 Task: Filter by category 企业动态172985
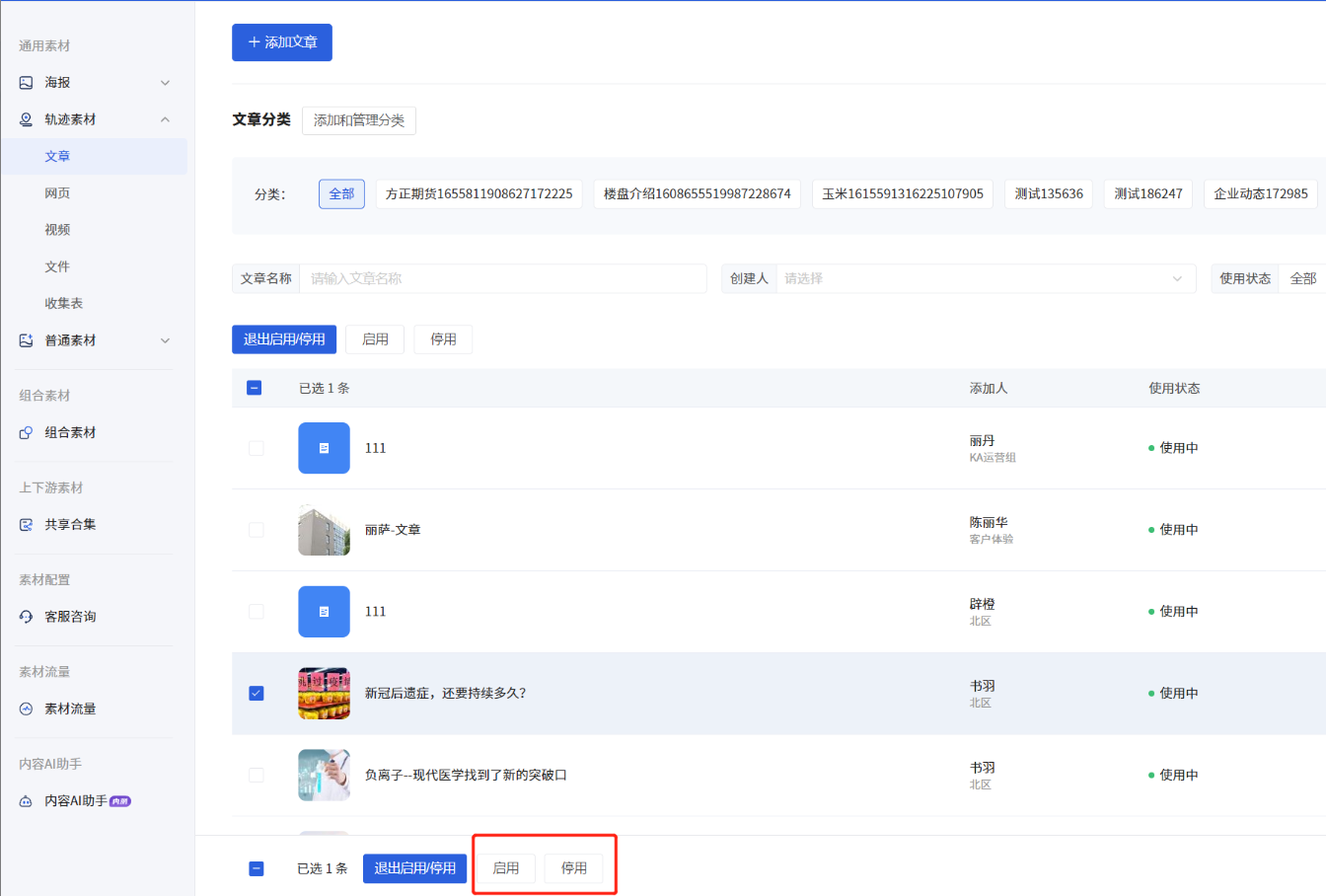pos(1261,193)
